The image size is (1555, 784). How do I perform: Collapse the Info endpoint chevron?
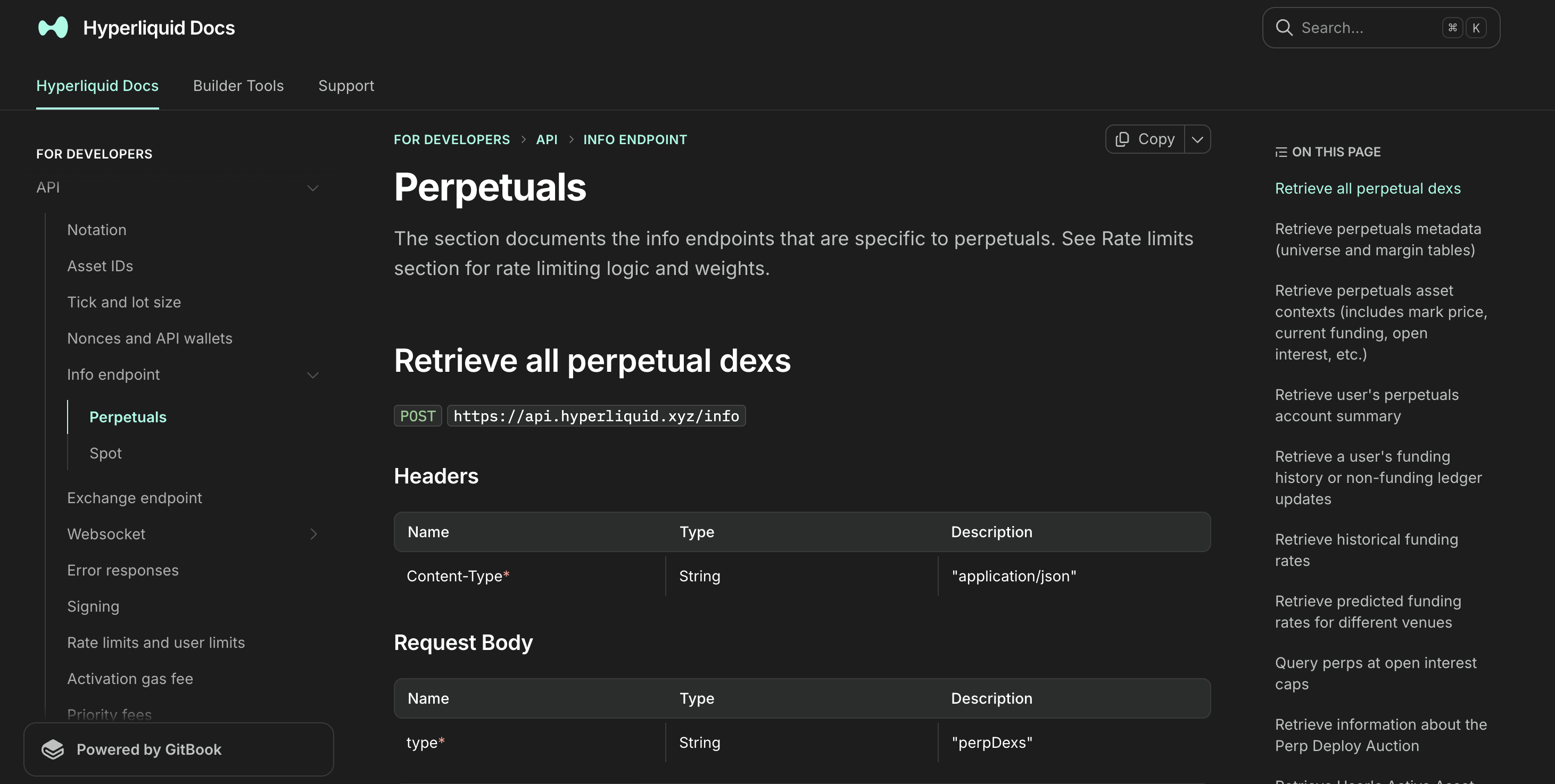tap(313, 375)
